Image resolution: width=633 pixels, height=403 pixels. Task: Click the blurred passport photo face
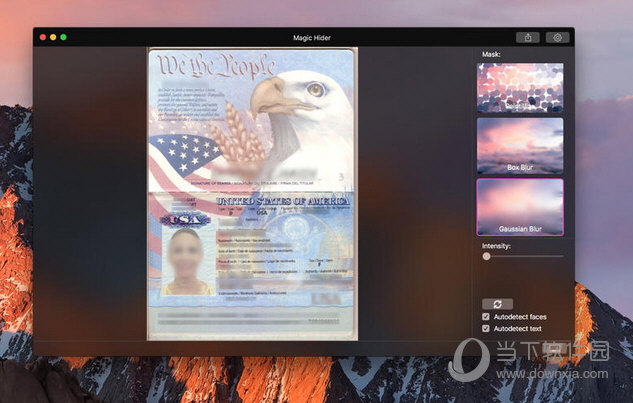[x=185, y=254]
